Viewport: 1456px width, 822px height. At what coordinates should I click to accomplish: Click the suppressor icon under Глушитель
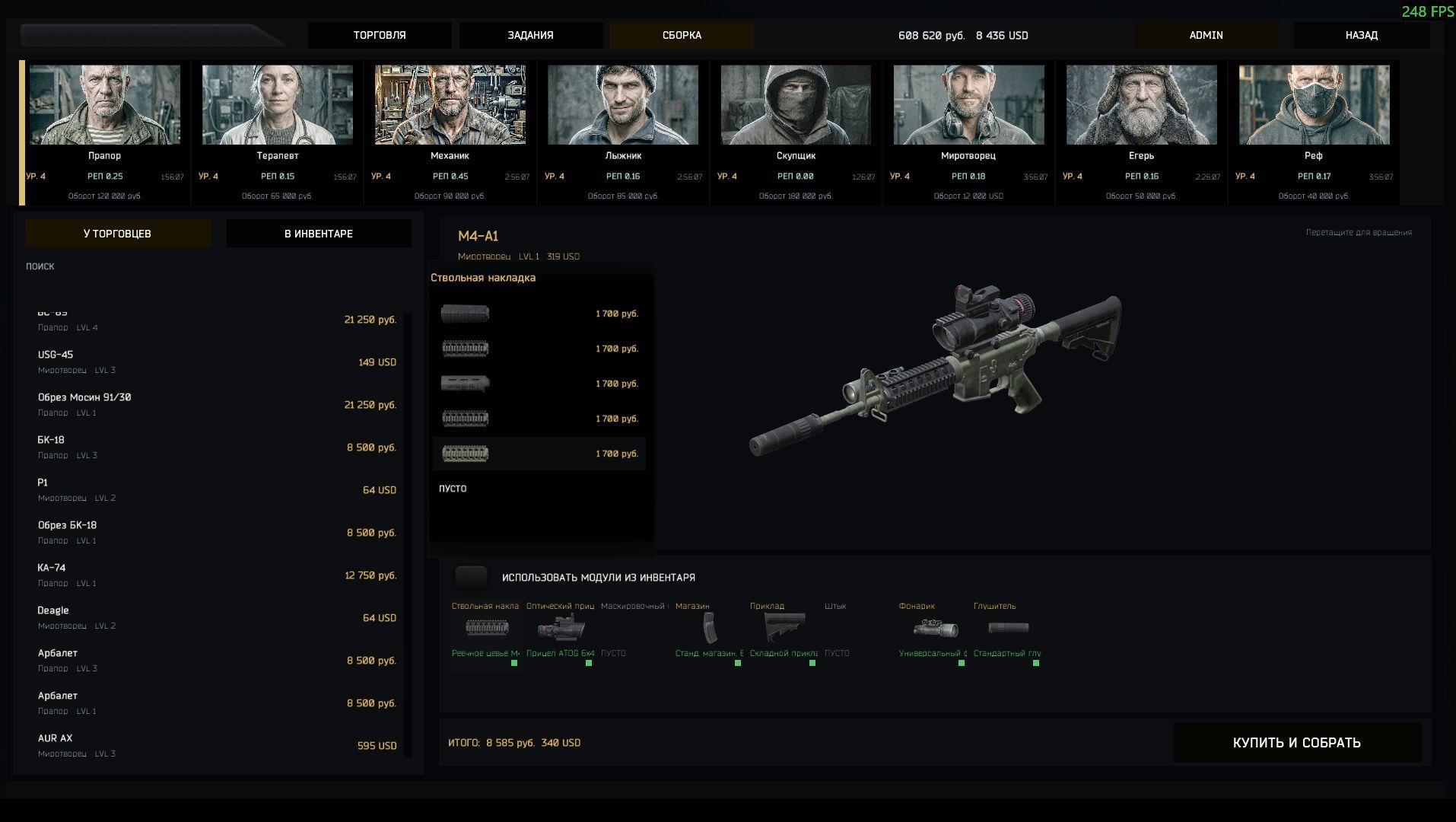tap(1009, 628)
